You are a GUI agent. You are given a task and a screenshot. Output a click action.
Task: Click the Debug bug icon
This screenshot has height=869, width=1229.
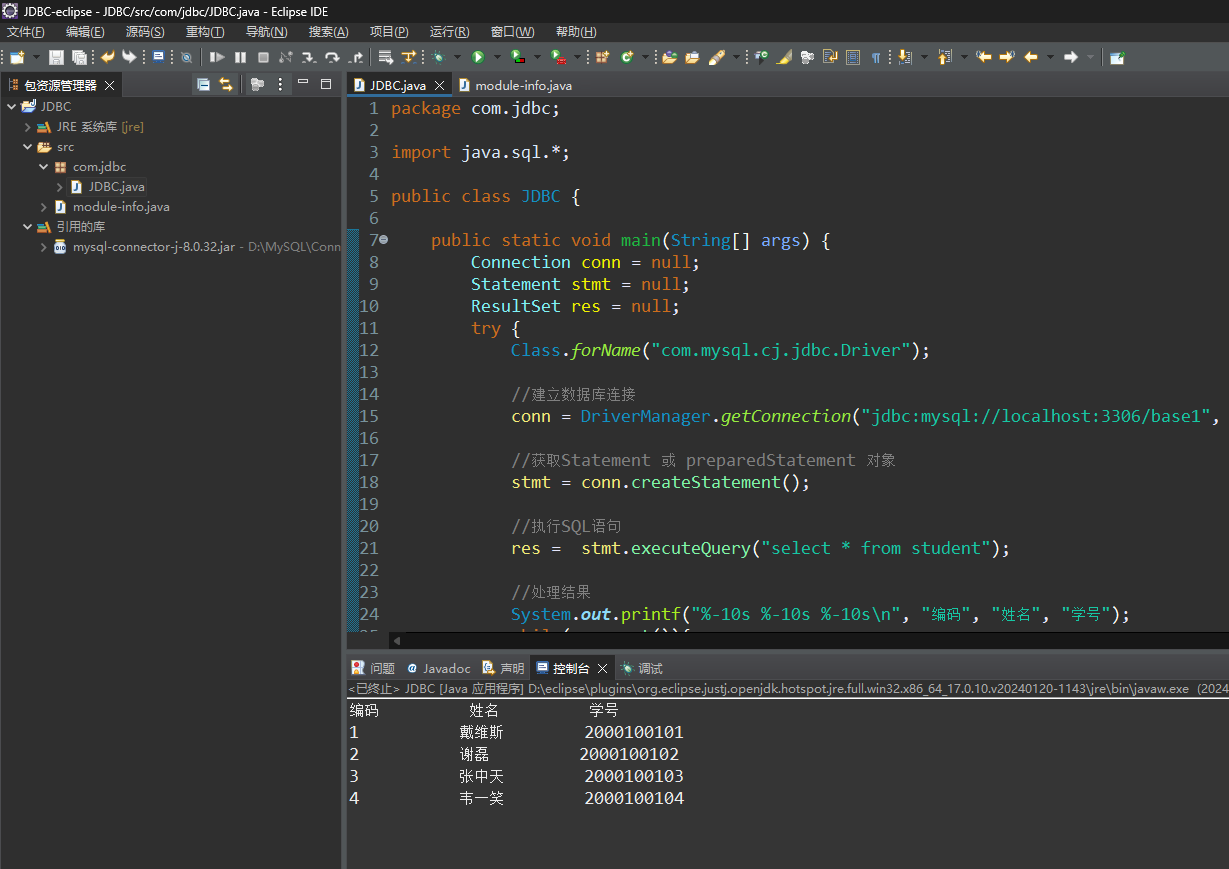tap(438, 57)
